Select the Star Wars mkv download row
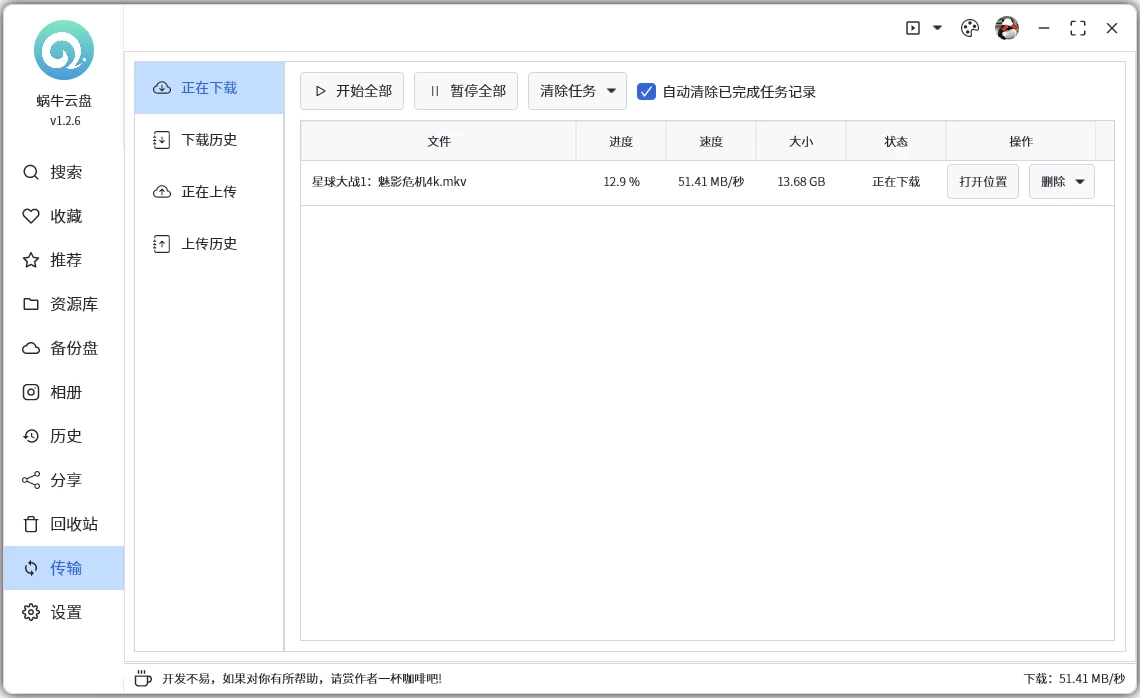 click(x=440, y=182)
